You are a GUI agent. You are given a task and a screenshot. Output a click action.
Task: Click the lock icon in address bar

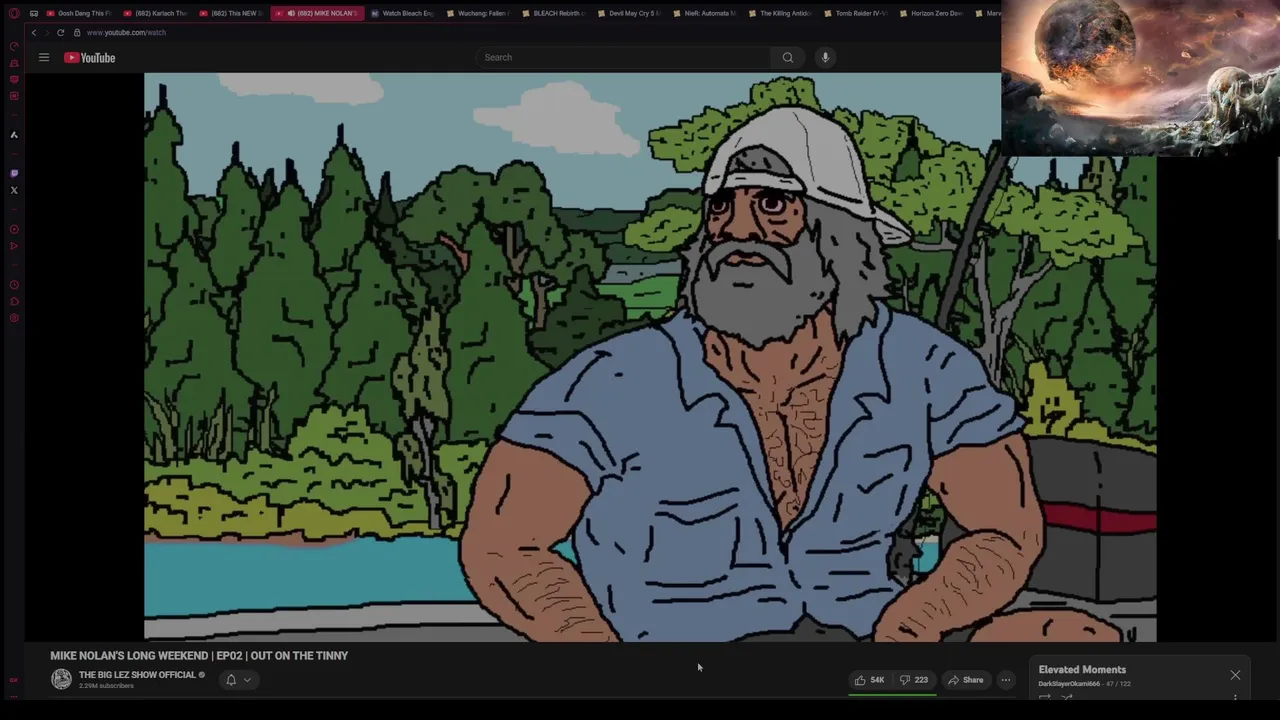(77, 32)
